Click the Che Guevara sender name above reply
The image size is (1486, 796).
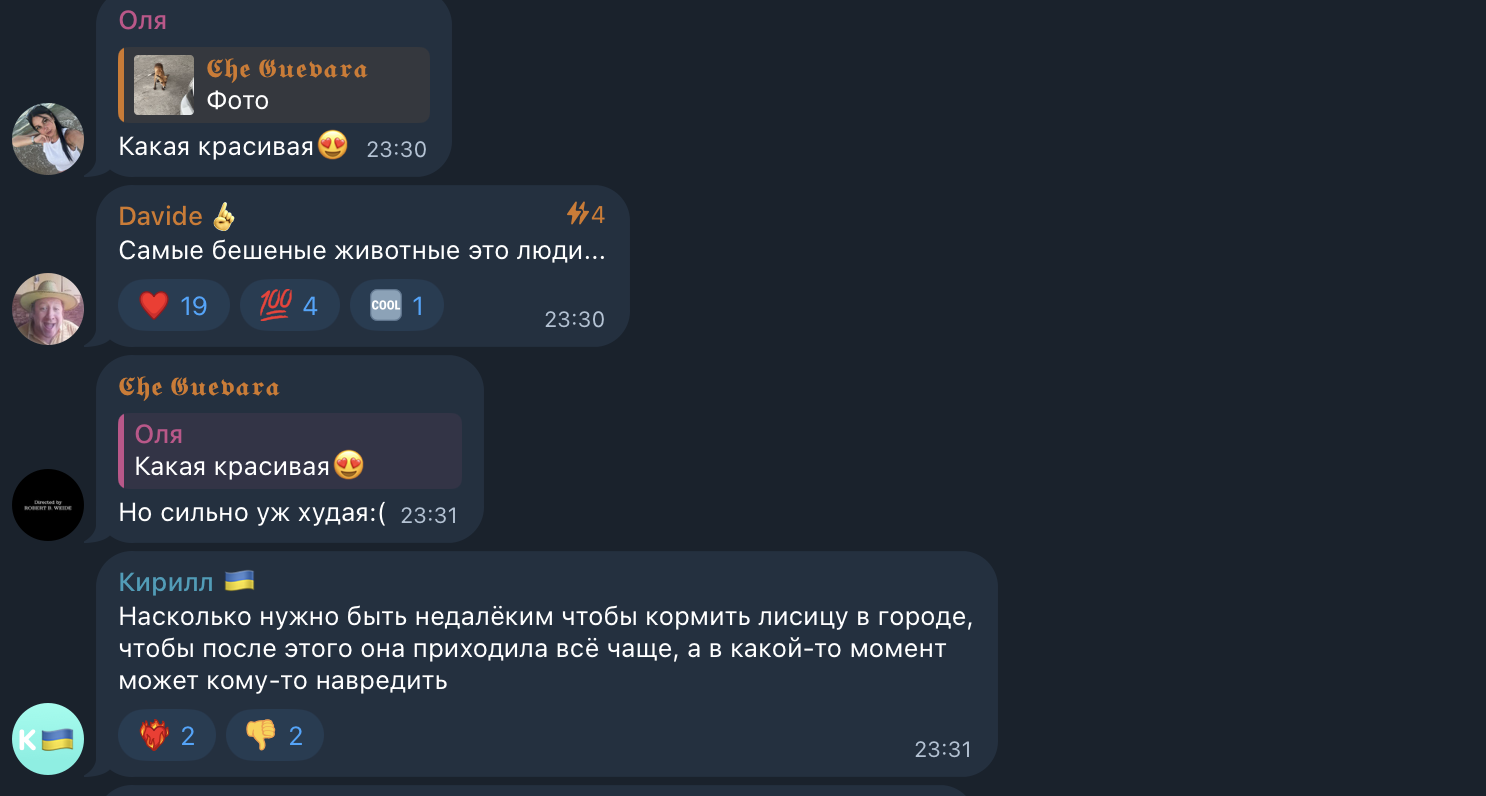[x=199, y=387]
